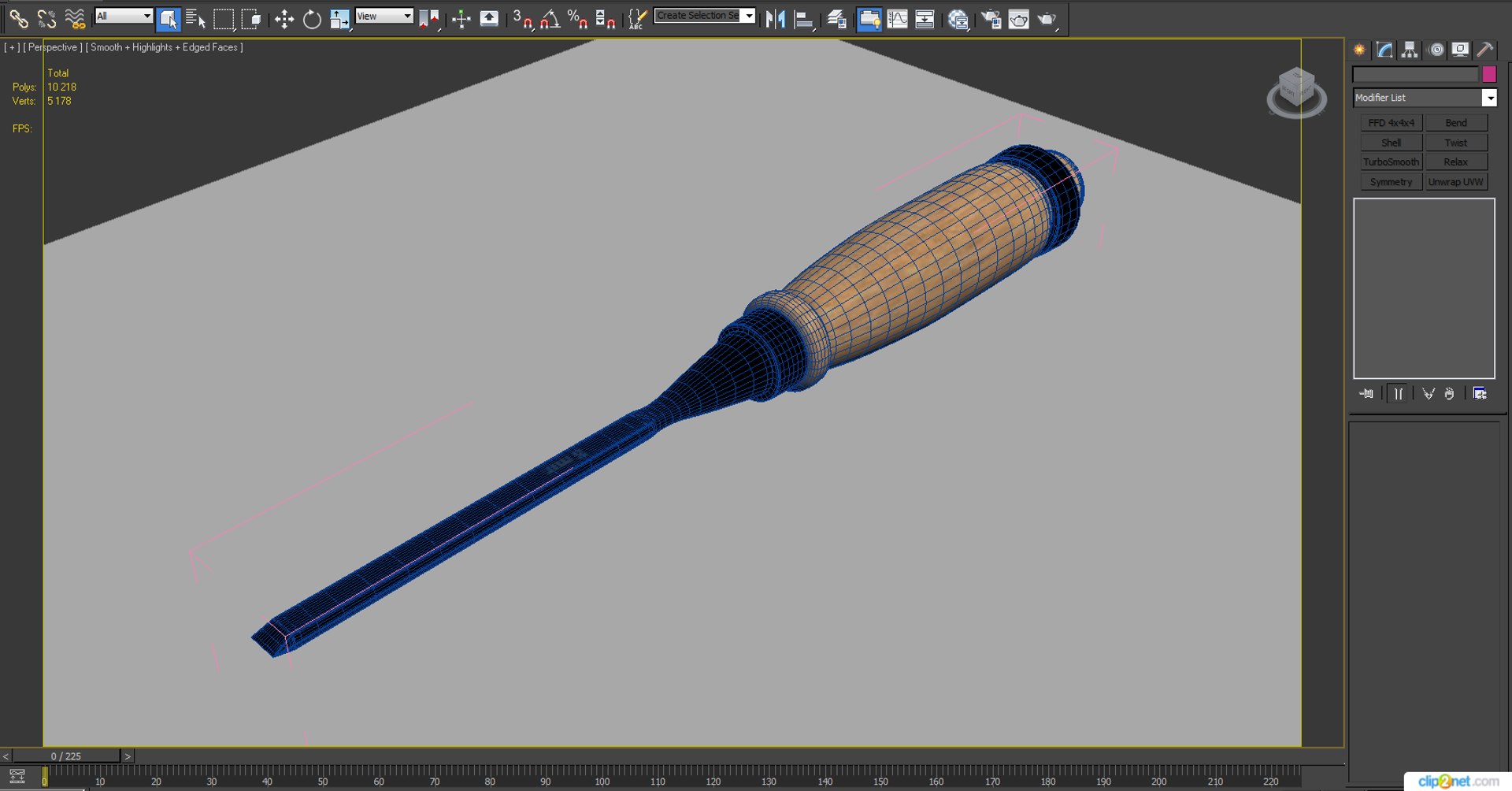Image resolution: width=1512 pixels, height=791 pixels.
Task: Open the Material Editor
Action: (x=958, y=19)
